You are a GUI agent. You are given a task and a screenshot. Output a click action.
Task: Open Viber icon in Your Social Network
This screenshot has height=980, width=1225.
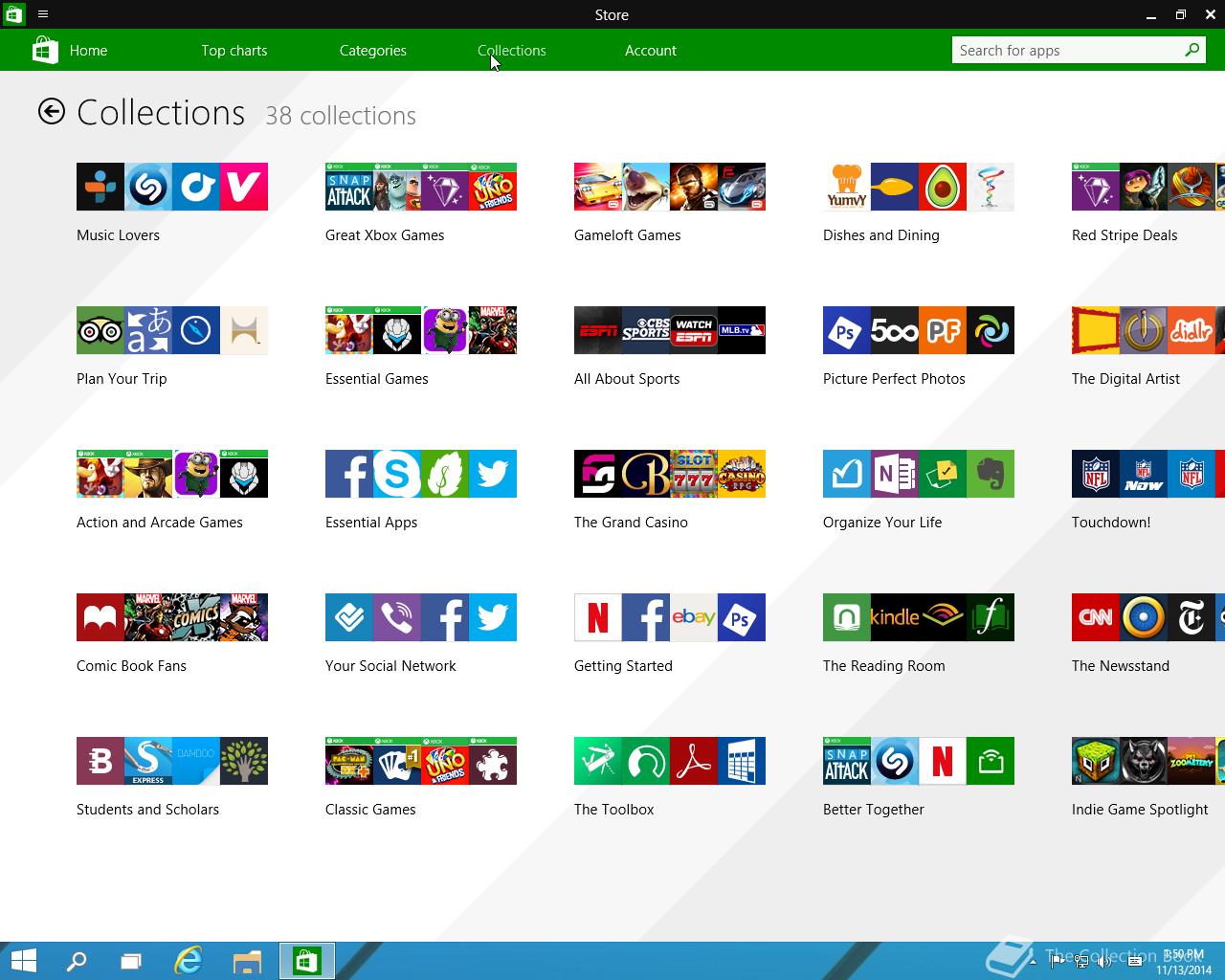point(397,617)
